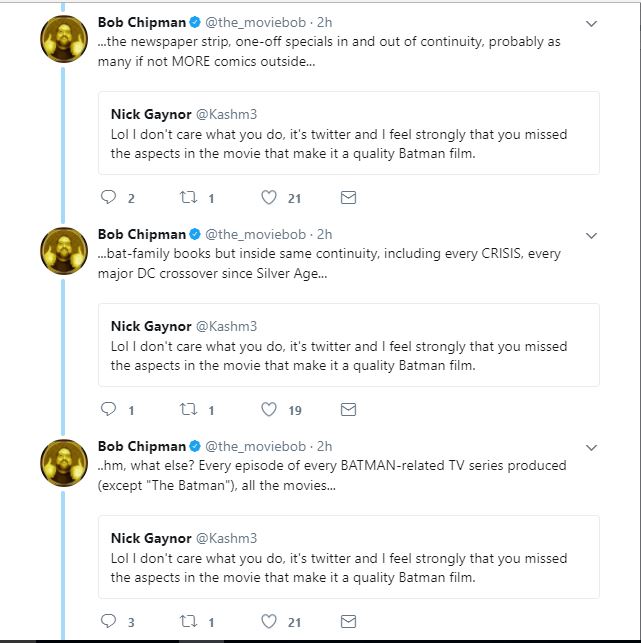This screenshot has height=643, width=641.
Task: Reply to the BATMAN-related TV series tweet
Action: tap(109, 621)
